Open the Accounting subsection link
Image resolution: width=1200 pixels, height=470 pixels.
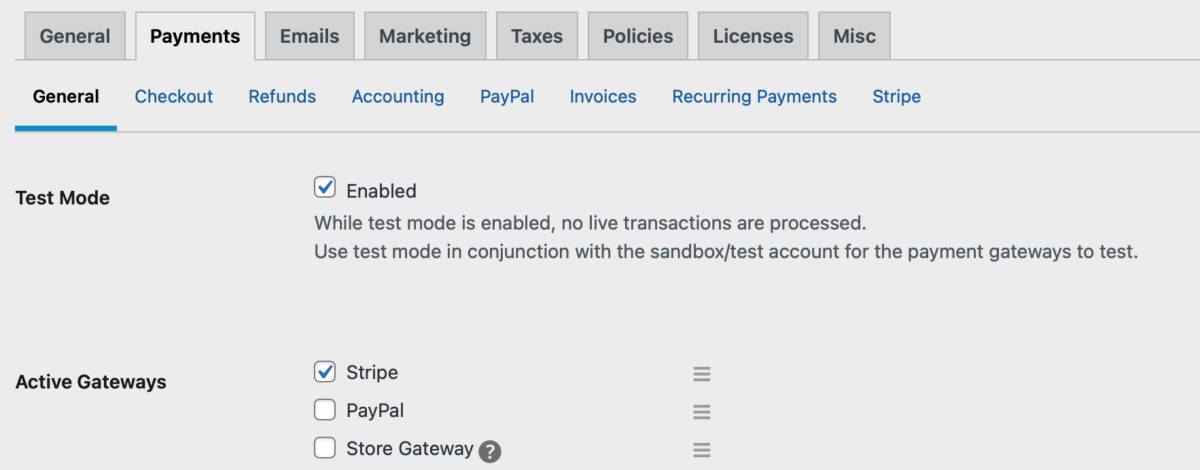point(398,97)
